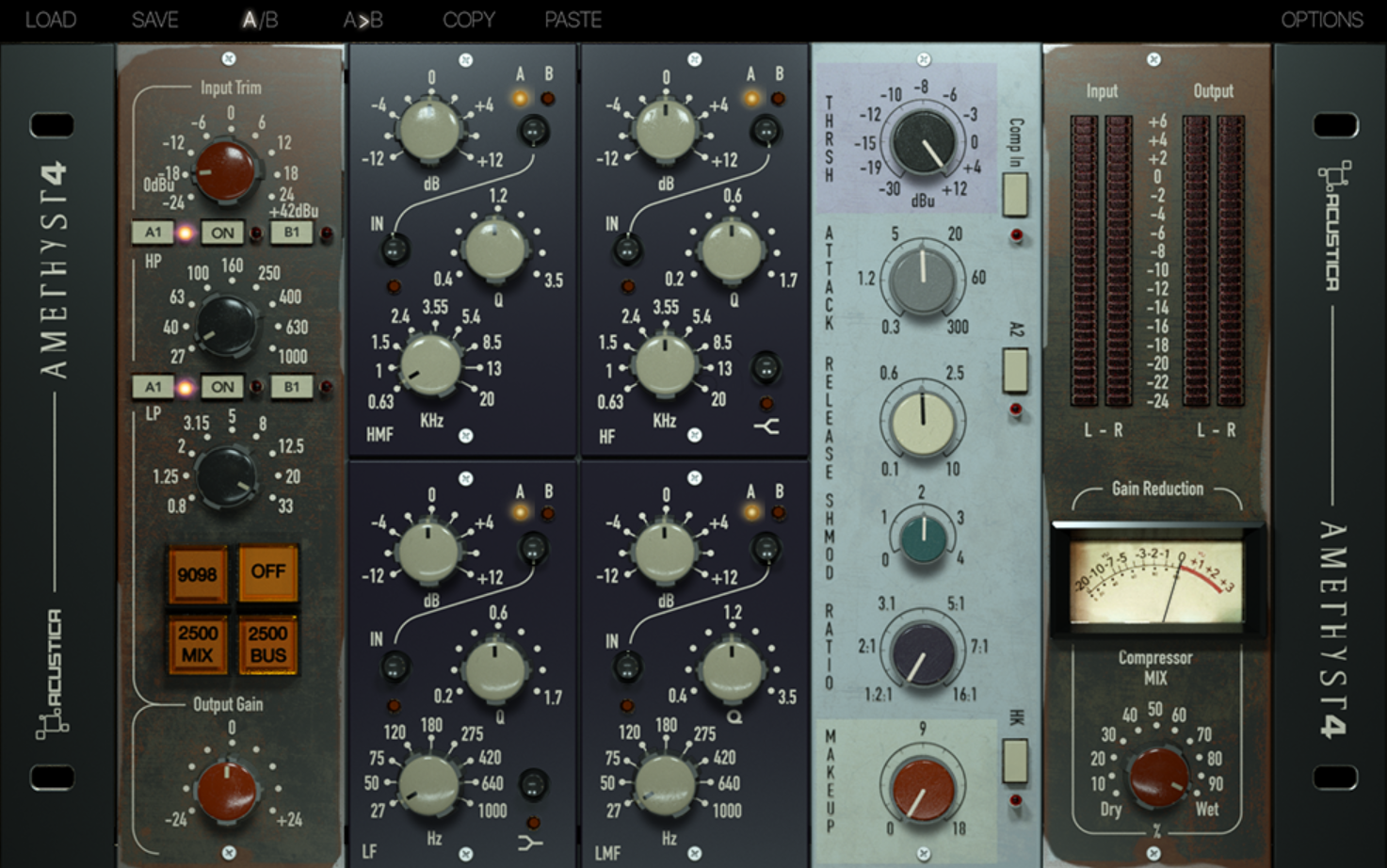Viewport: 1387px width, 868px height.
Task: Toggle the HP filter ON button
Action: pyautogui.click(x=222, y=233)
